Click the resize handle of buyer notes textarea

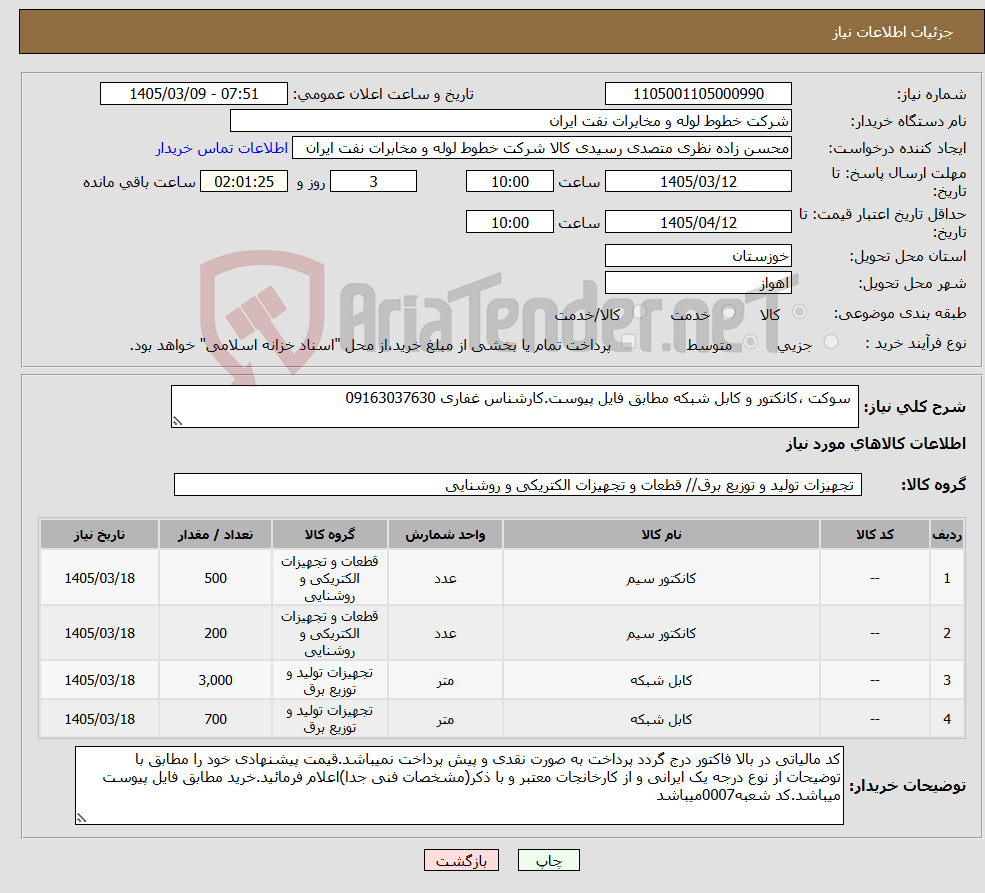pos(81,818)
